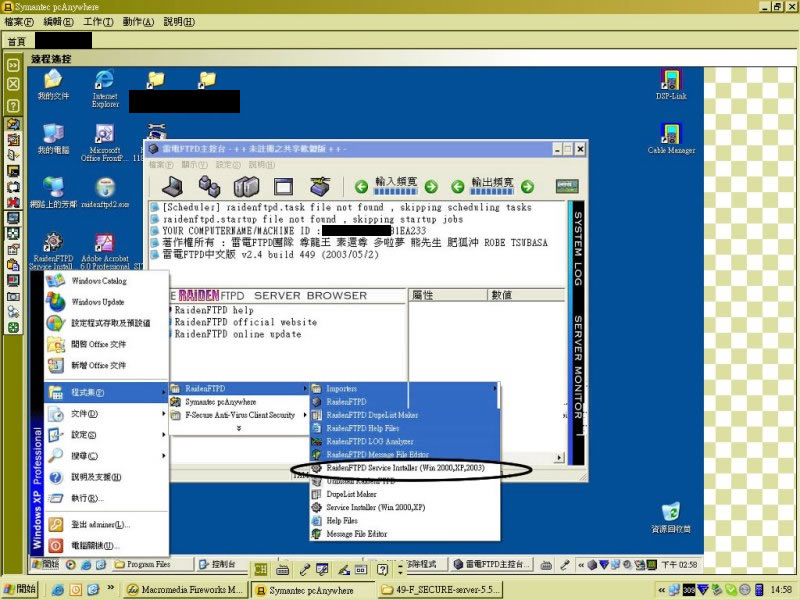Open the Cable Manager desktop icon
Viewport: 800px width, 600px height.
pos(671,139)
